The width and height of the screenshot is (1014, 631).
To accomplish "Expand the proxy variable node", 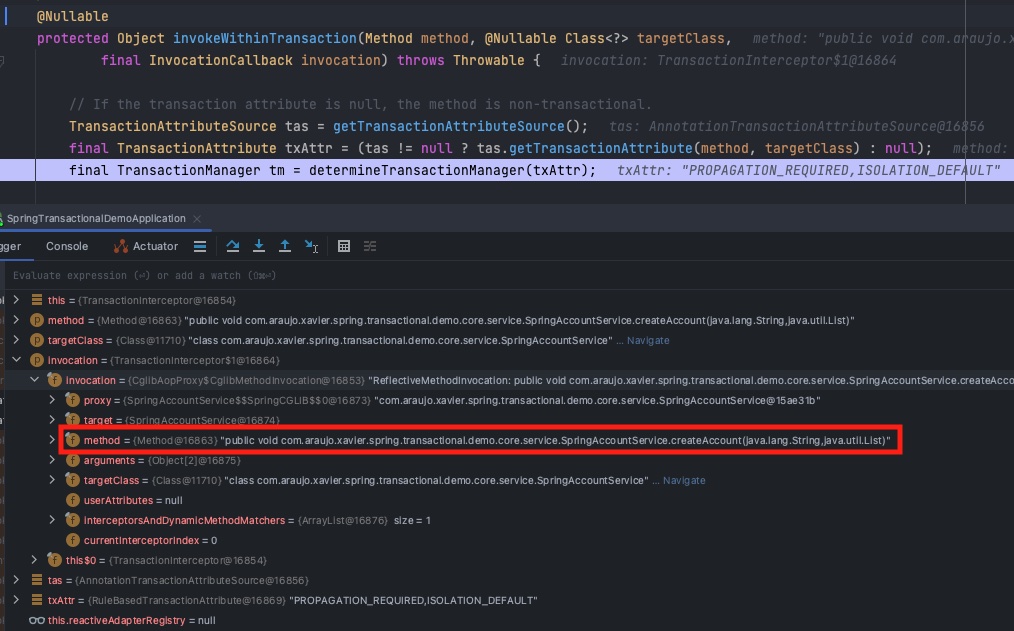I will click(53, 400).
